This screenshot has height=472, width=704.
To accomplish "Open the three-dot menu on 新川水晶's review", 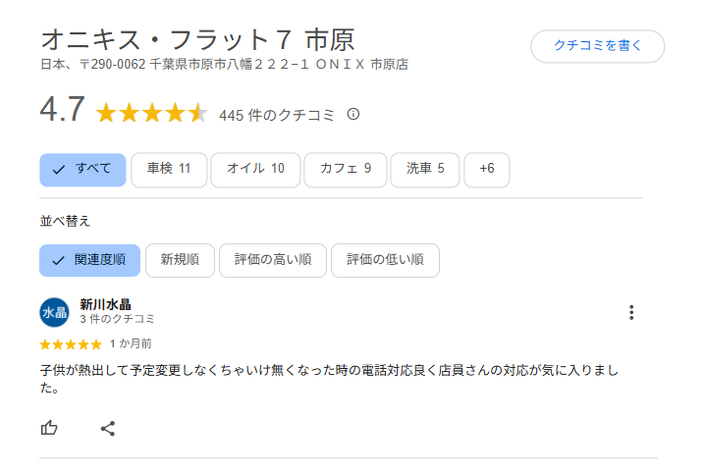I will pyautogui.click(x=631, y=313).
